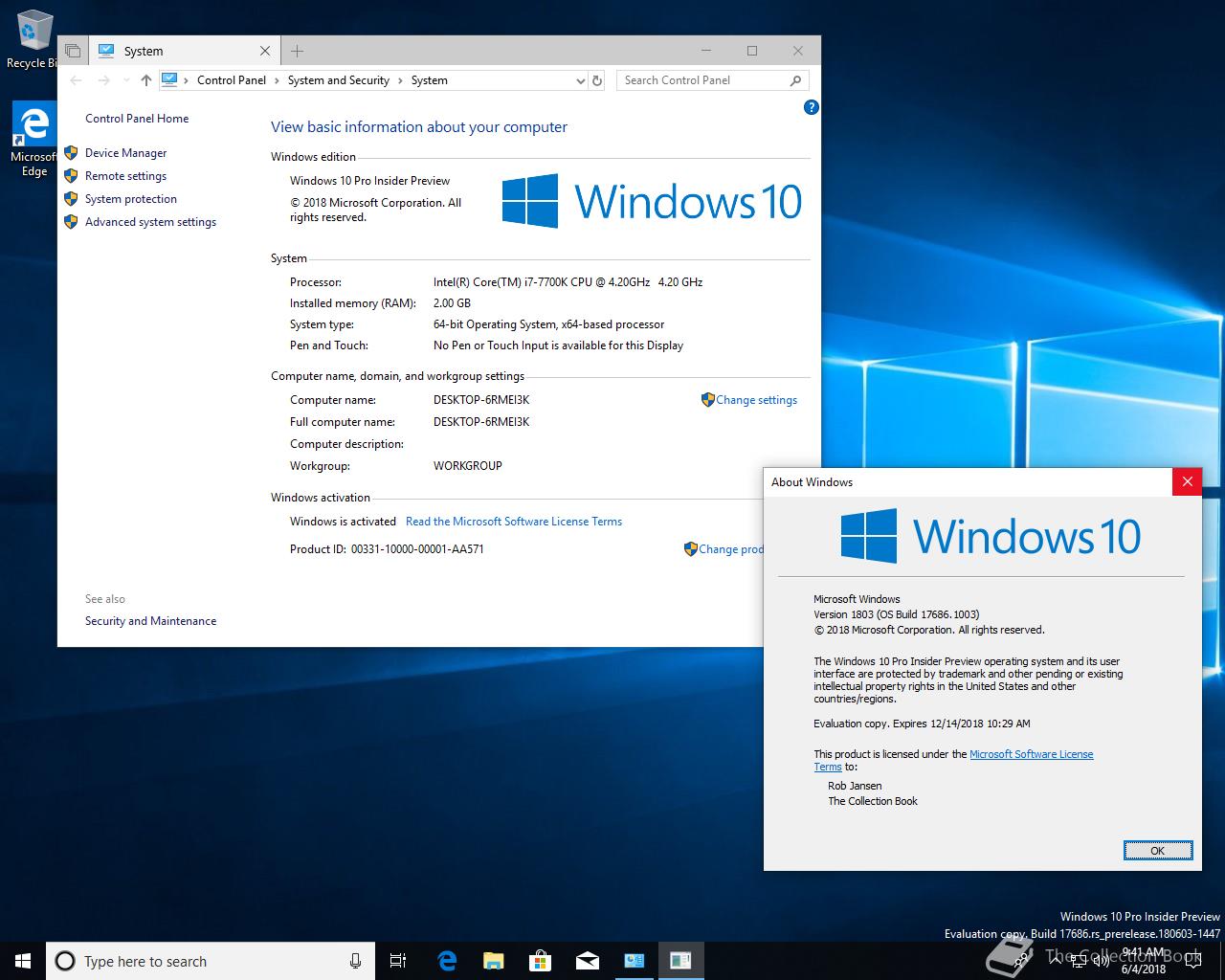The image size is (1225, 980).
Task: Select the processor value text
Action: (x=568, y=282)
